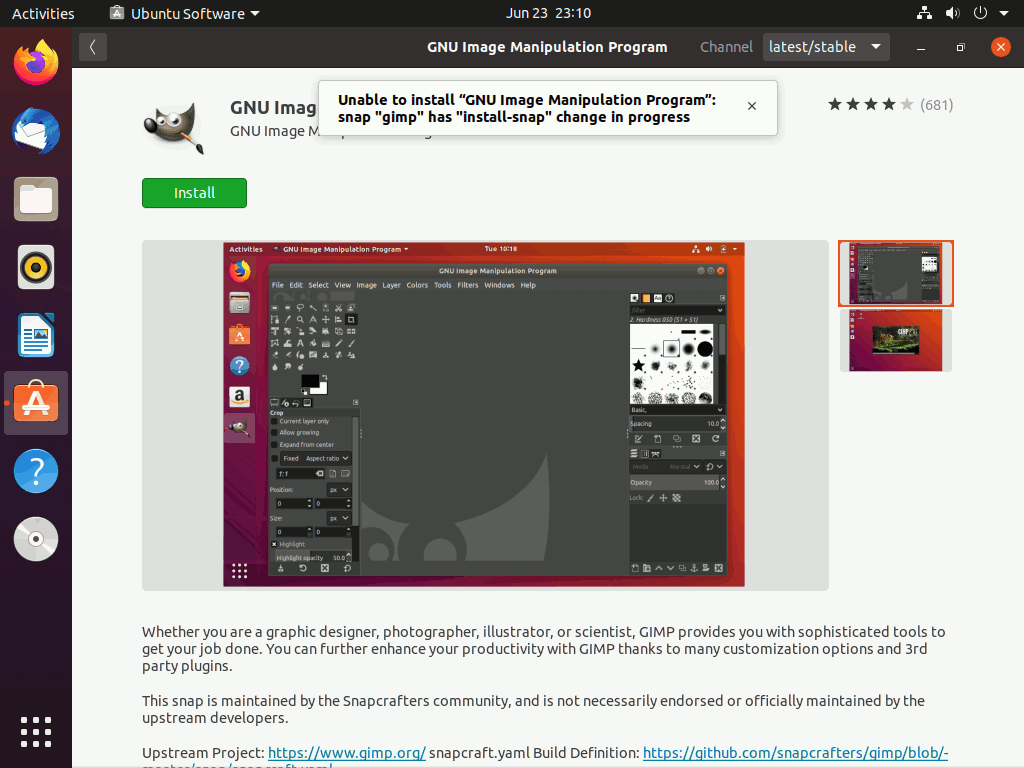Image resolution: width=1024 pixels, height=768 pixels.
Task: Click the "Channel" label in the header
Action: [726, 47]
